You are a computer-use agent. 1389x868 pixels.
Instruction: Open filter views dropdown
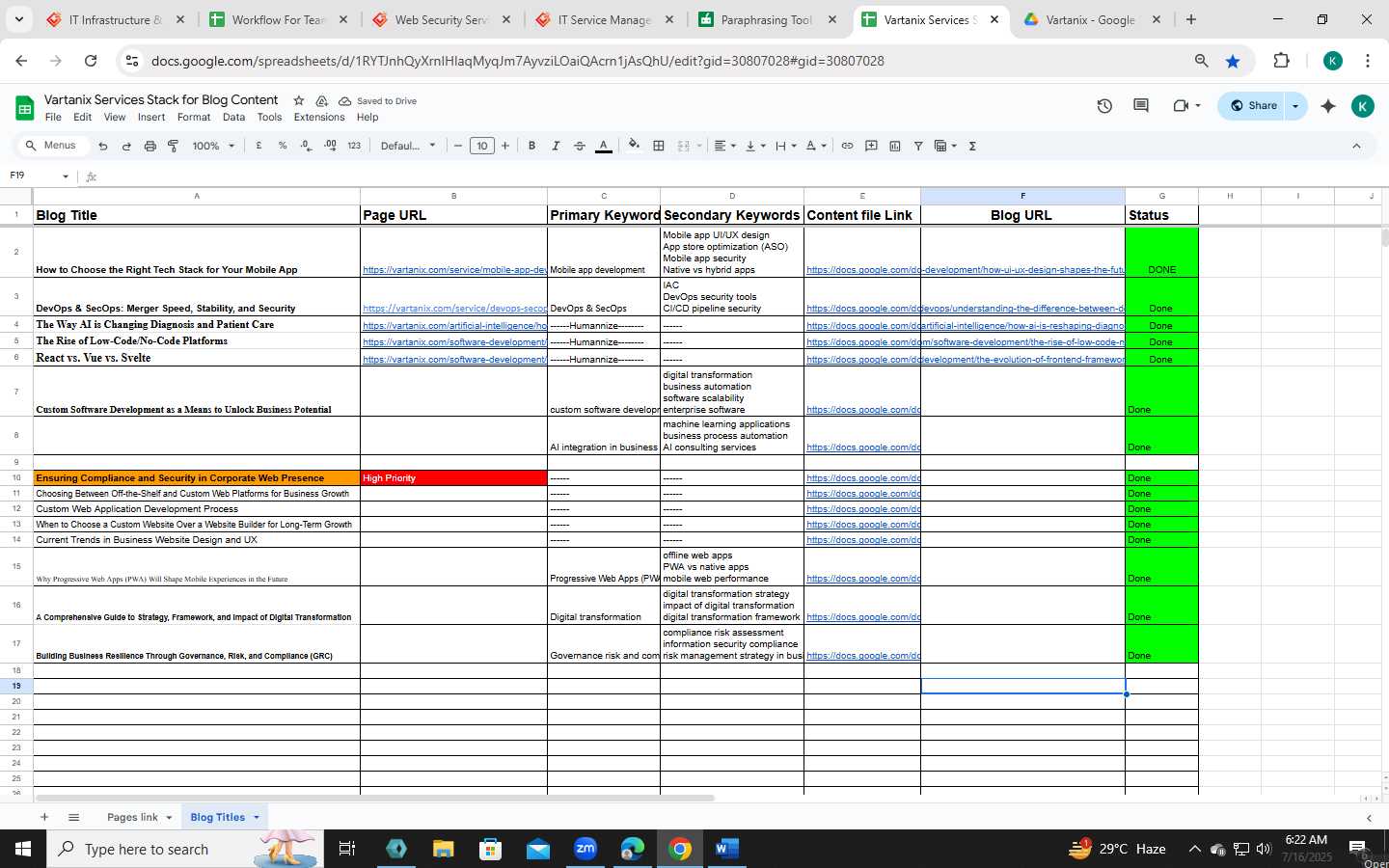[x=946, y=146]
